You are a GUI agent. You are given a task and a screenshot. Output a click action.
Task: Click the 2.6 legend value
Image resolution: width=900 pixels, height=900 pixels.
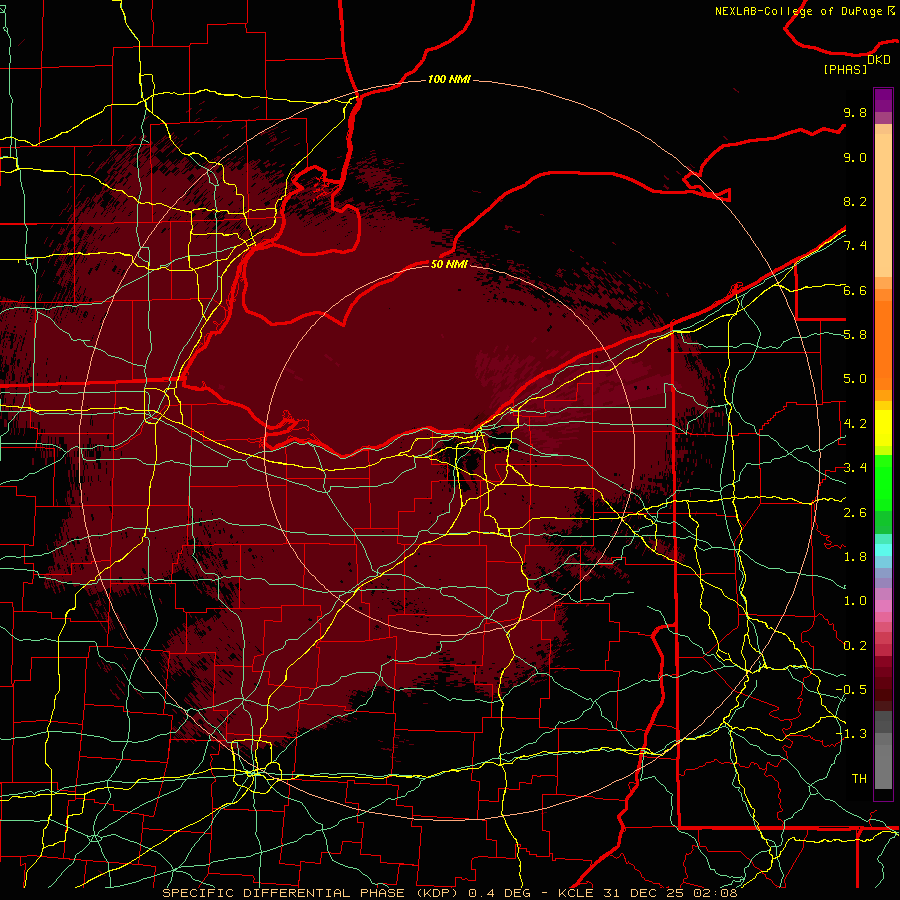pyautogui.click(x=855, y=513)
